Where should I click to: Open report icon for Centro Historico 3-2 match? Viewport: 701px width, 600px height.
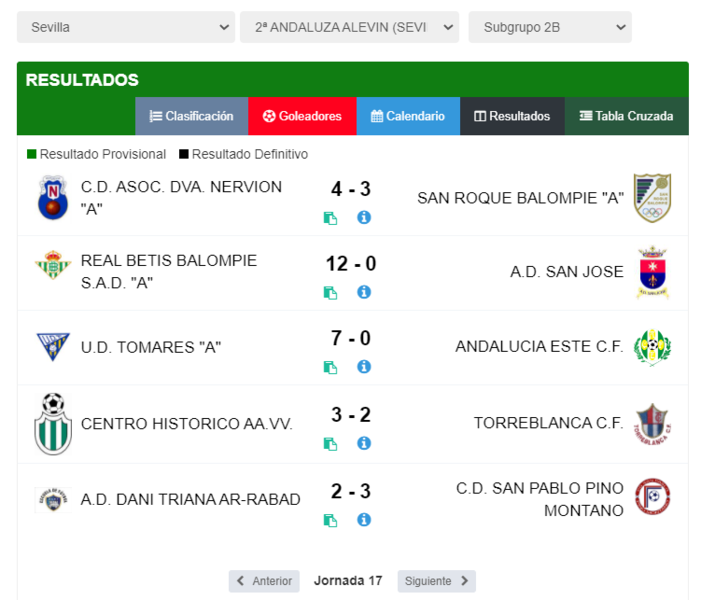[330, 444]
